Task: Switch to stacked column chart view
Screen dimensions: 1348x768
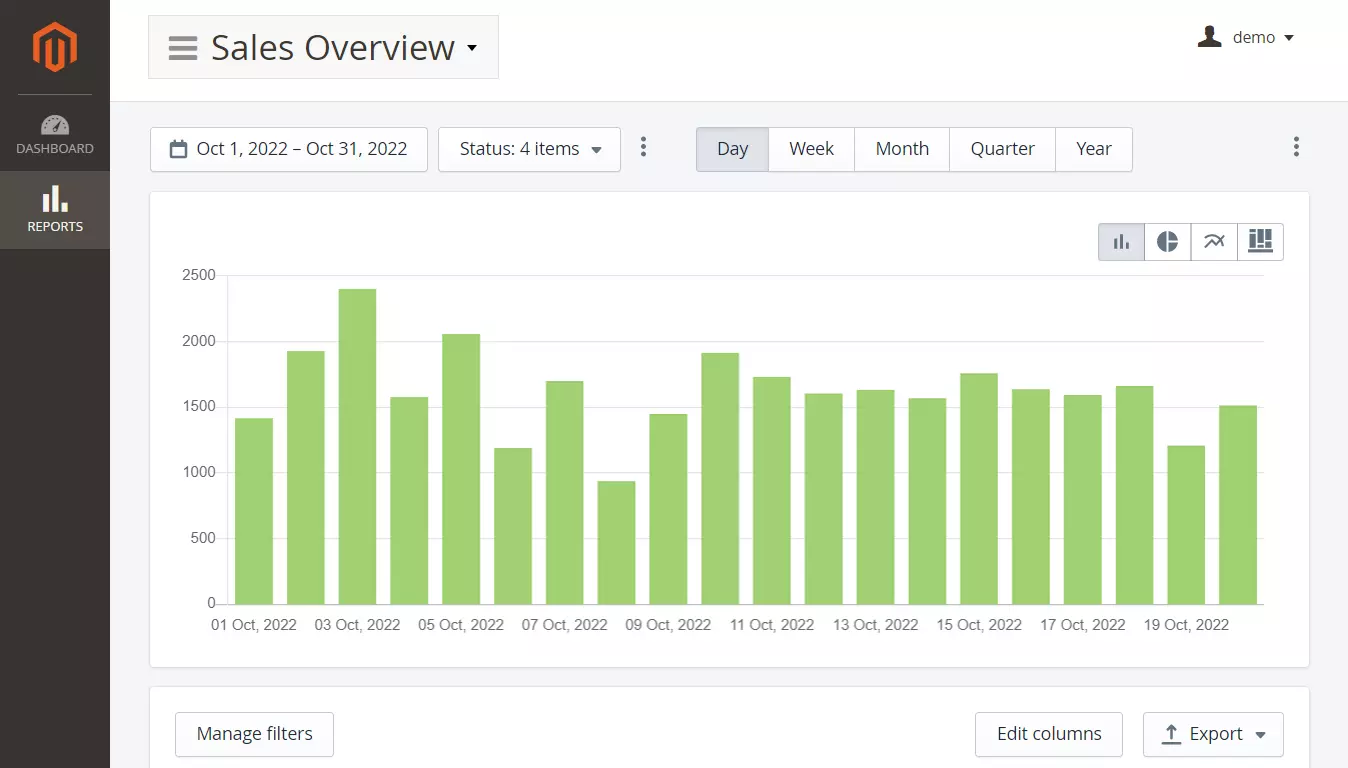Action: pyautogui.click(x=1260, y=242)
